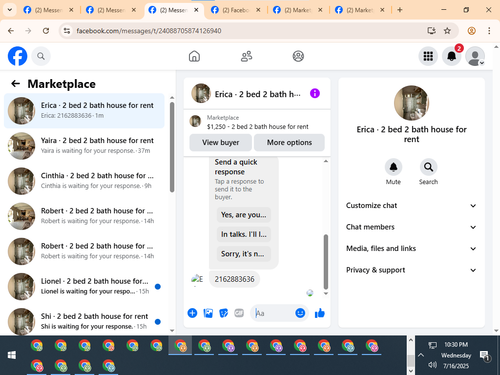This screenshot has height=375, width=500.
Task: Switch to the Facebook browser tab
Action: point(235,10)
